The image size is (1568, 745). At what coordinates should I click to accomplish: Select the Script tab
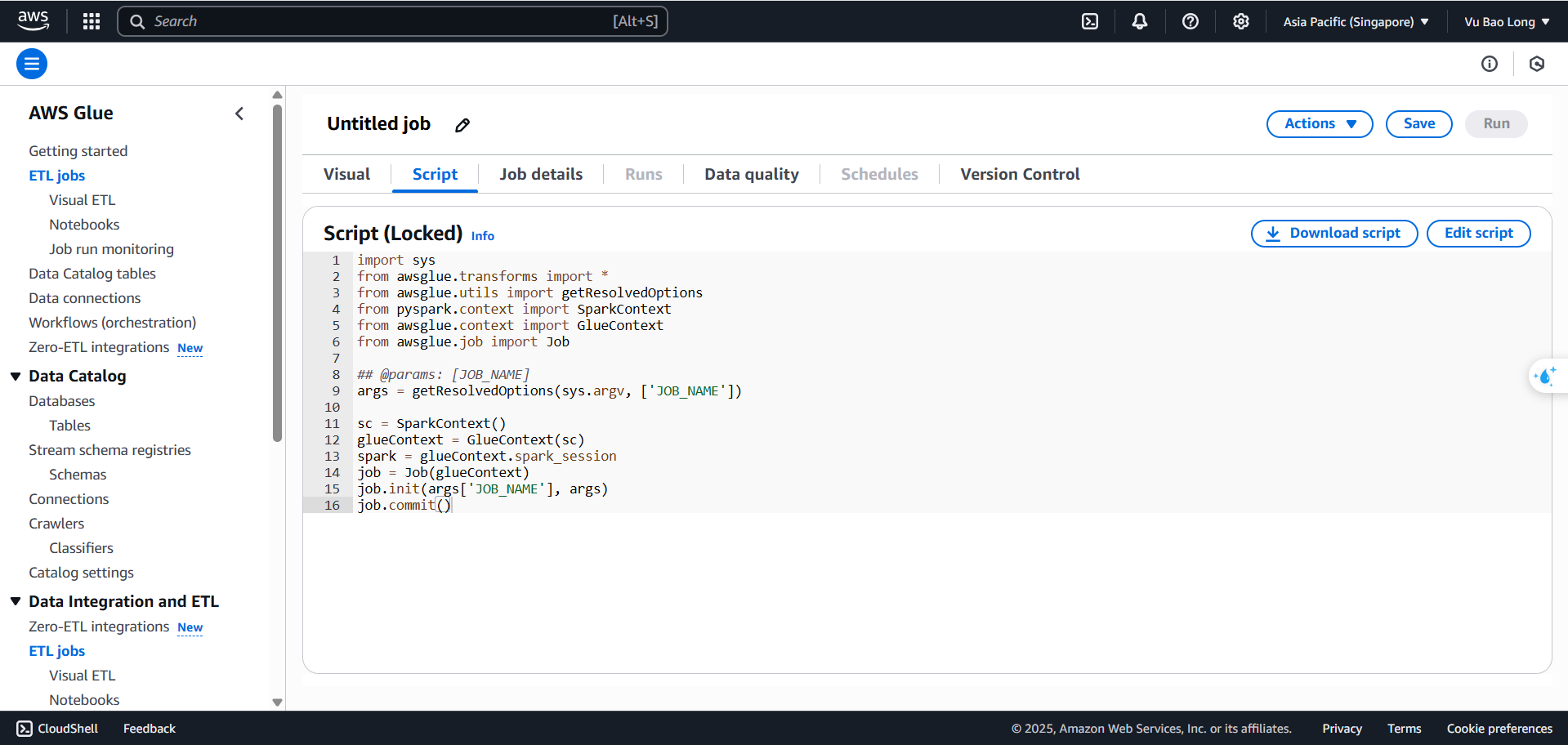tap(435, 174)
